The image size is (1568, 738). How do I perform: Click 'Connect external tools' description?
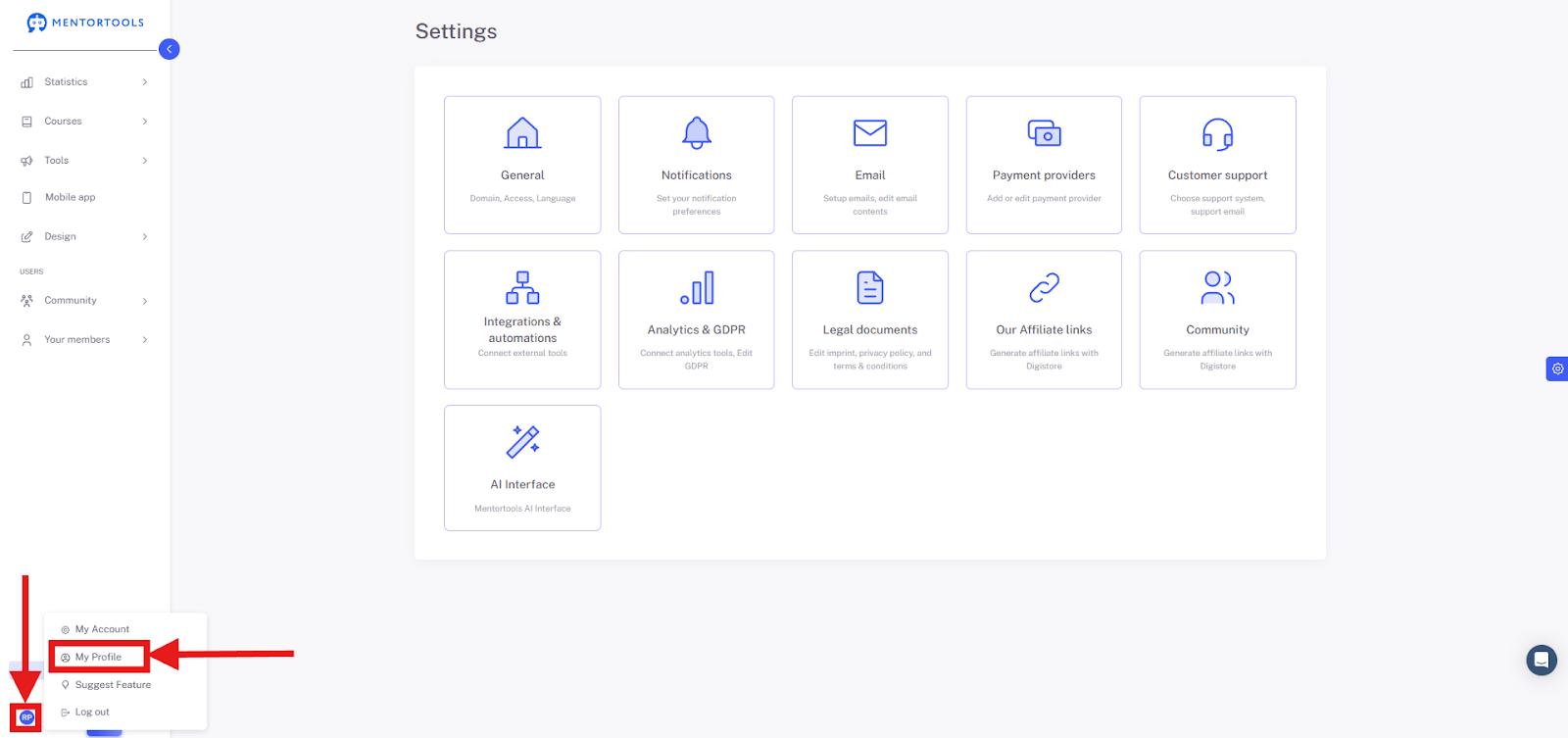[522, 353]
